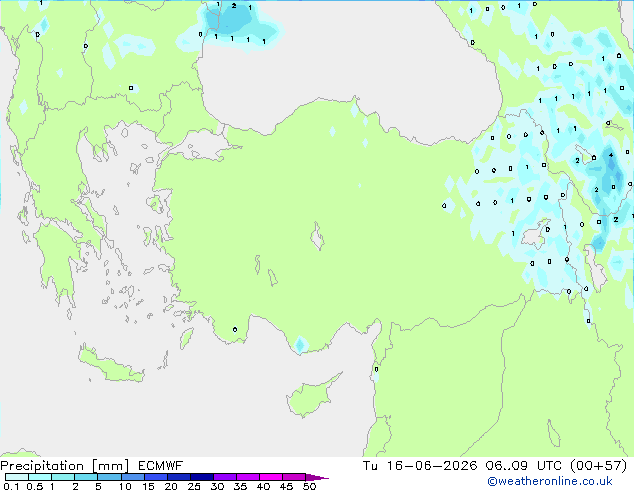634x490 pixels.
Task: Click the 'ECMWF' model label
Action: pyautogui.click(x=161, y=466)
